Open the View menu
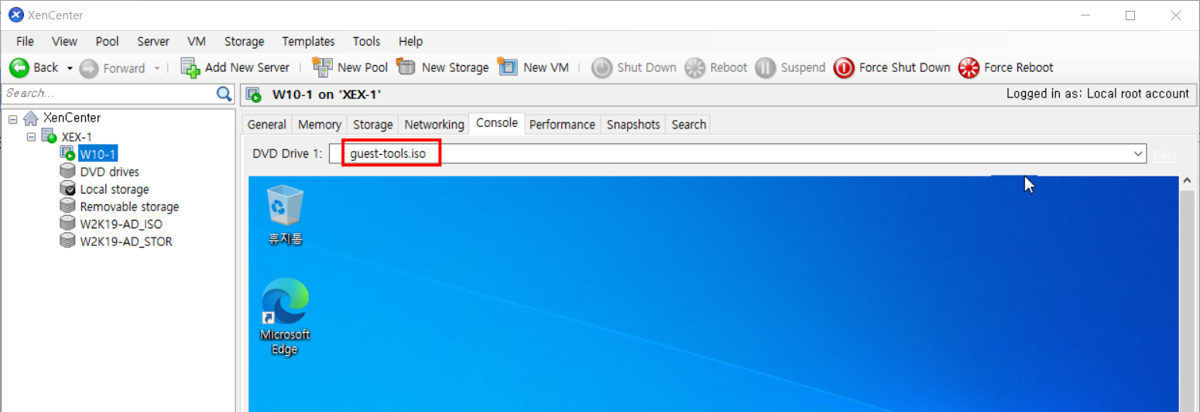 point(64,41)
